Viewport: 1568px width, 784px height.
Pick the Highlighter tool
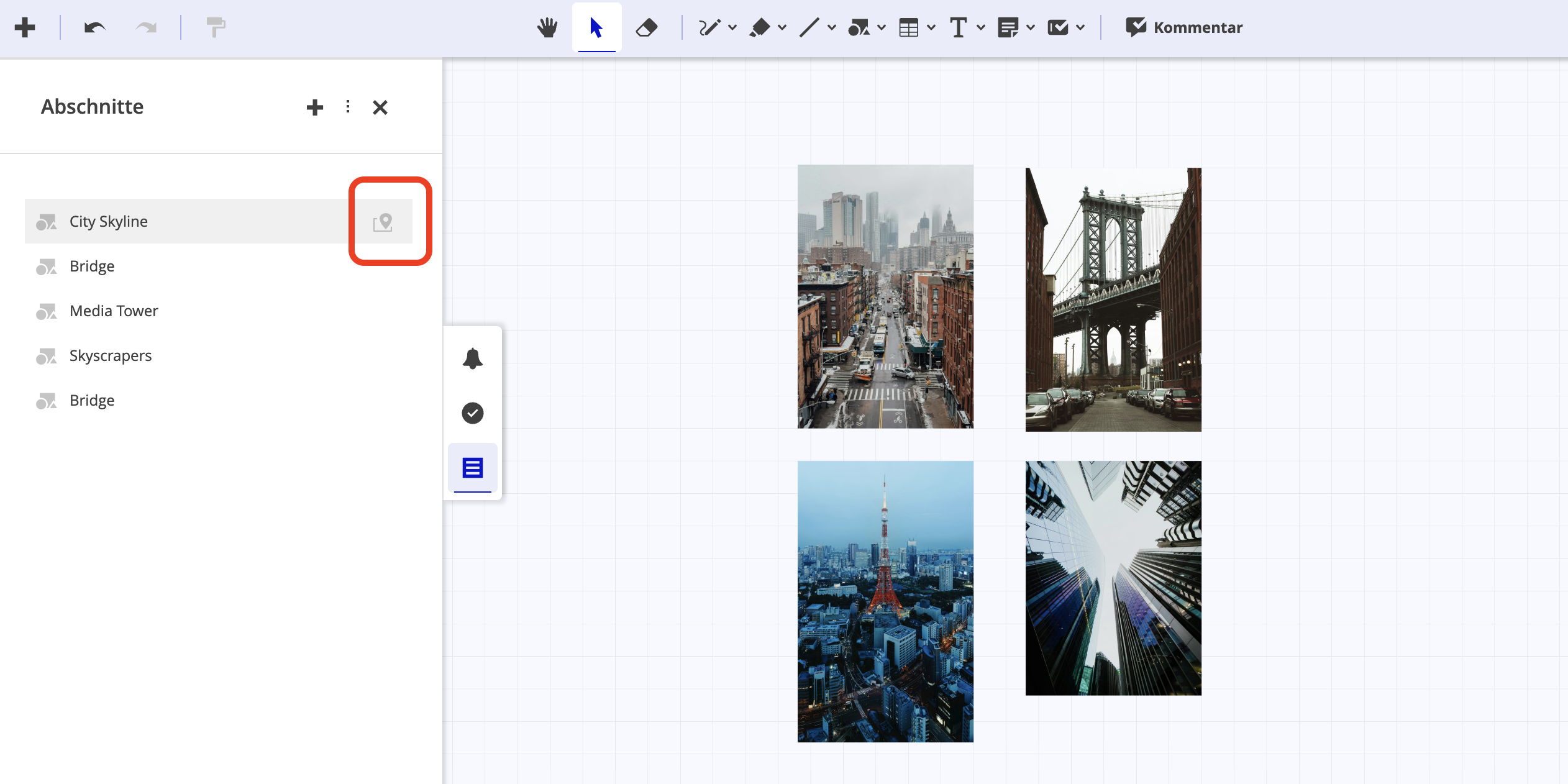pos(761,27)
